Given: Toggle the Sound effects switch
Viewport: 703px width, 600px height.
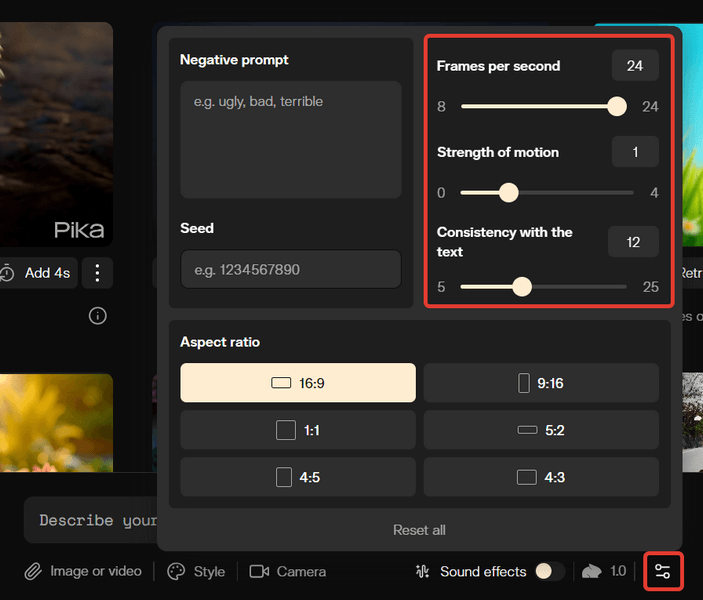Looking at the screenshot, I should click(550, 571).
